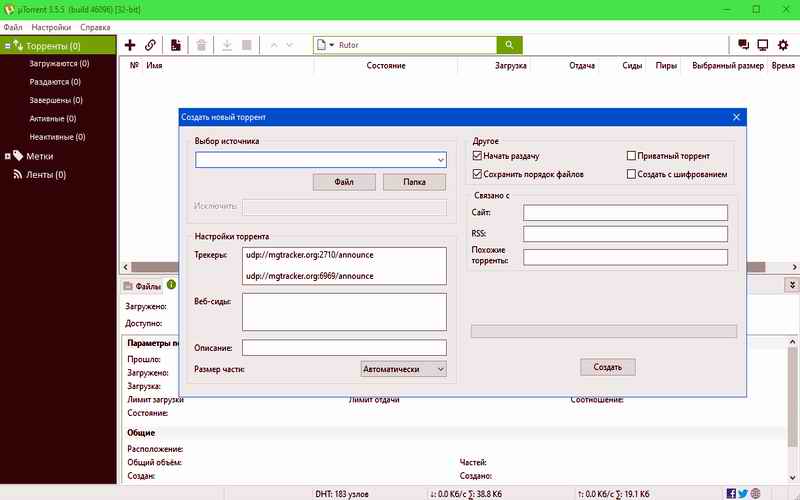Click the Facebook icon in status bar
800x500 pixels.
tap(732, 493)
